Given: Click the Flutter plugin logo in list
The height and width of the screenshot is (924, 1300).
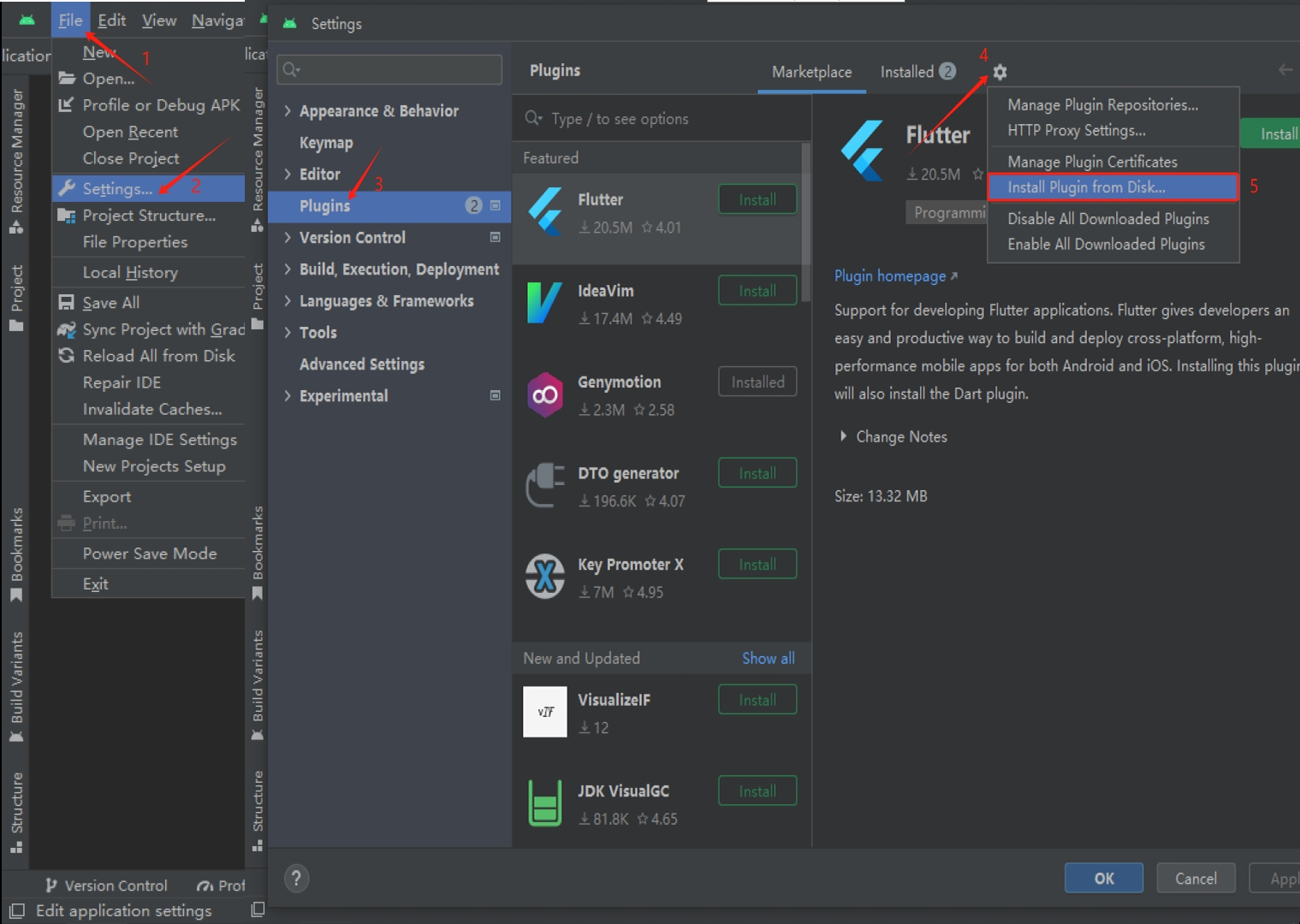Looking at the screenshot, I should pyautogui.click(x=545, y=212).
